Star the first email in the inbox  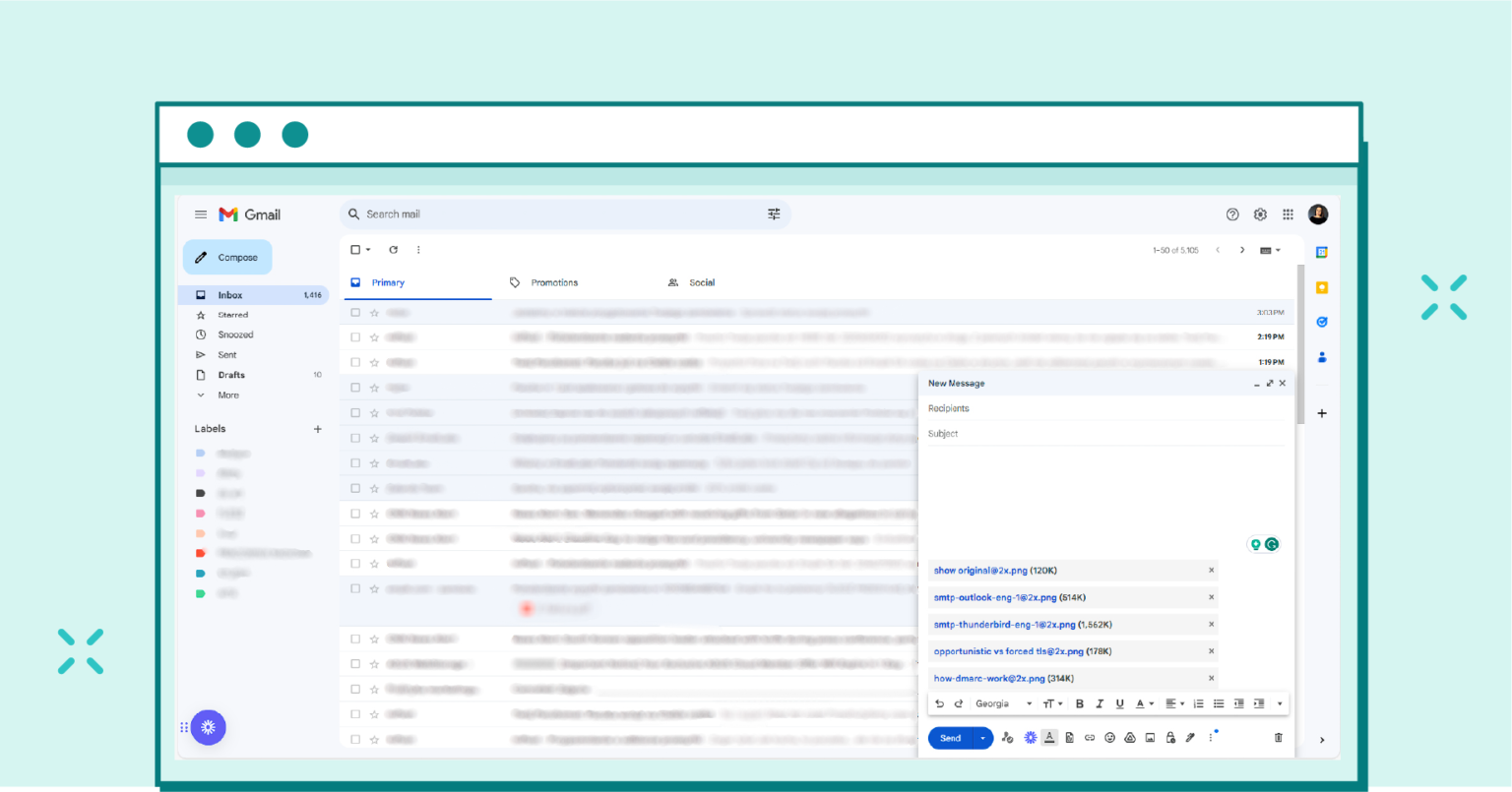[x=372, y=311]
